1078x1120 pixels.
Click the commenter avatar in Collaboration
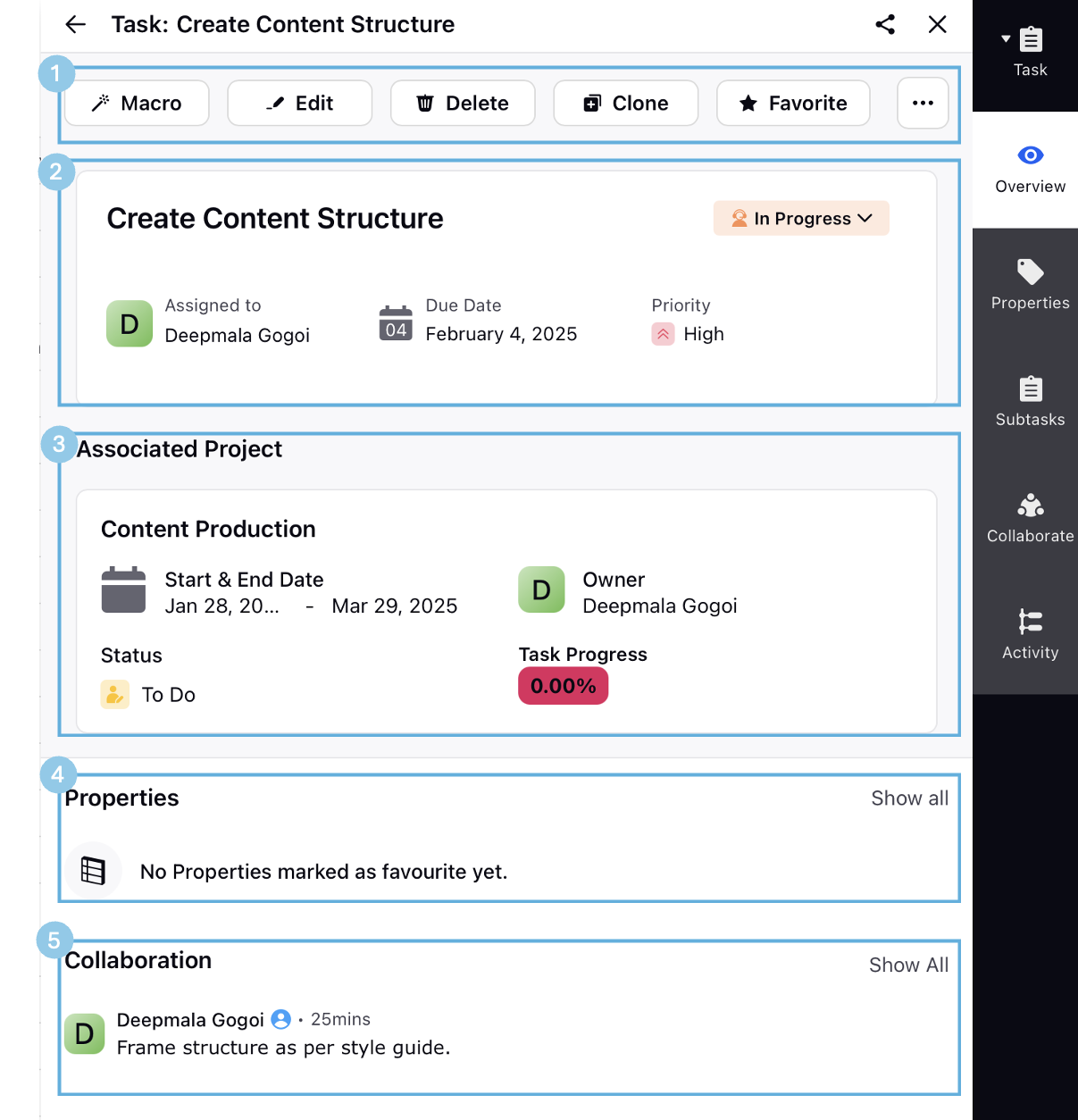(x=85, y=1033)
